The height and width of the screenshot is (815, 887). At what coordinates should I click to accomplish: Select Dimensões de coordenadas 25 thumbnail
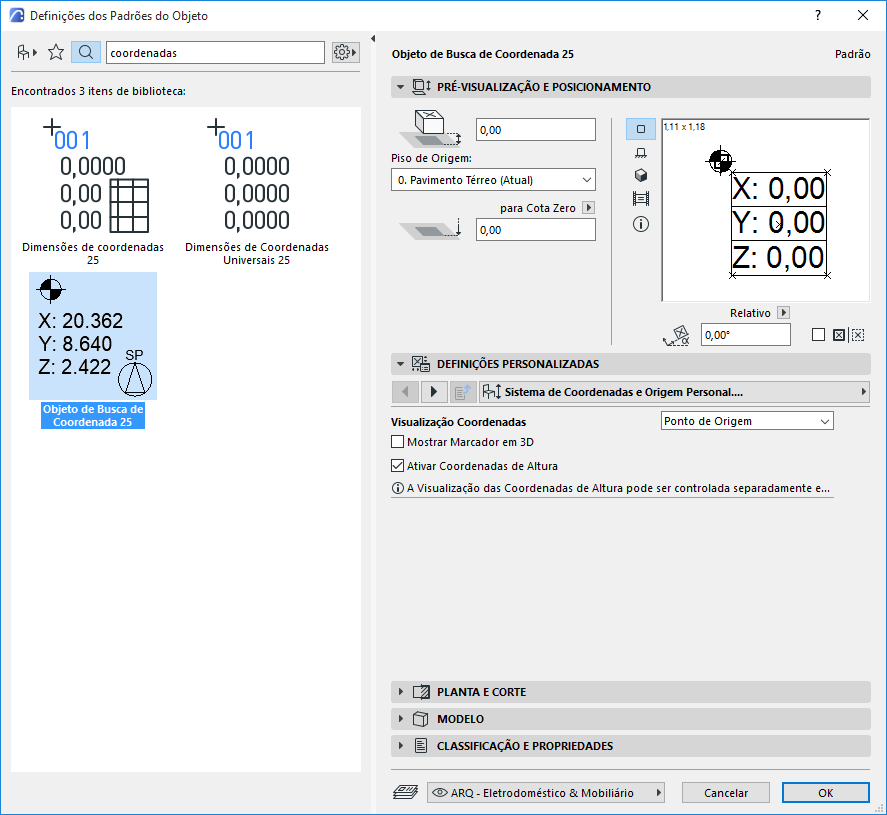93,191
